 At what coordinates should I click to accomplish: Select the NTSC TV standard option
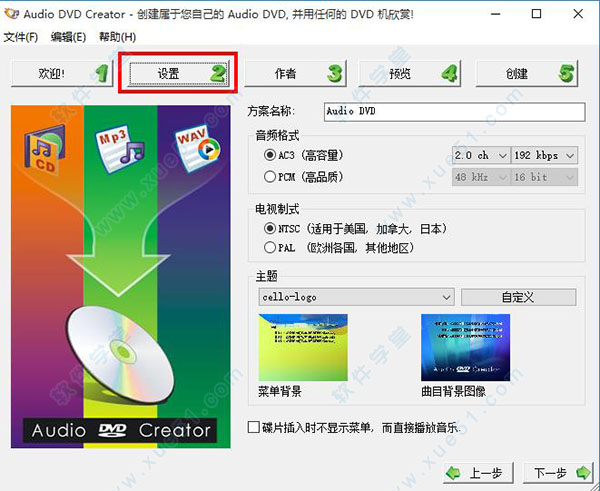click(x=270, y=229)
